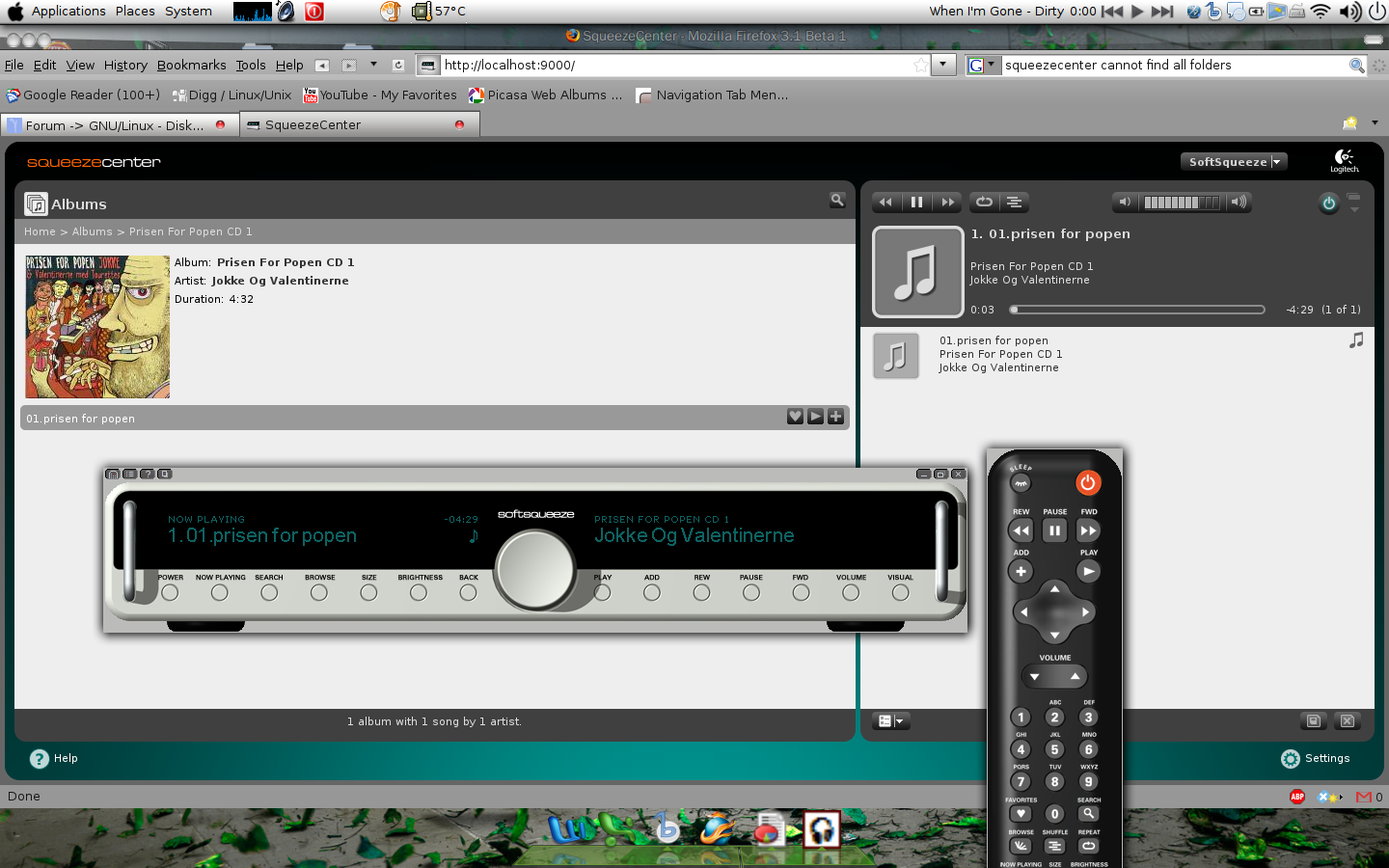Open the Firefox View menu

pos(80,66)
